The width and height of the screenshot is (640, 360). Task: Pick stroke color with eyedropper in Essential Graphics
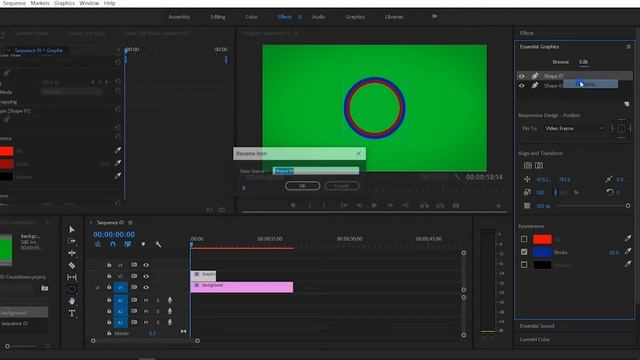[628, 251]
